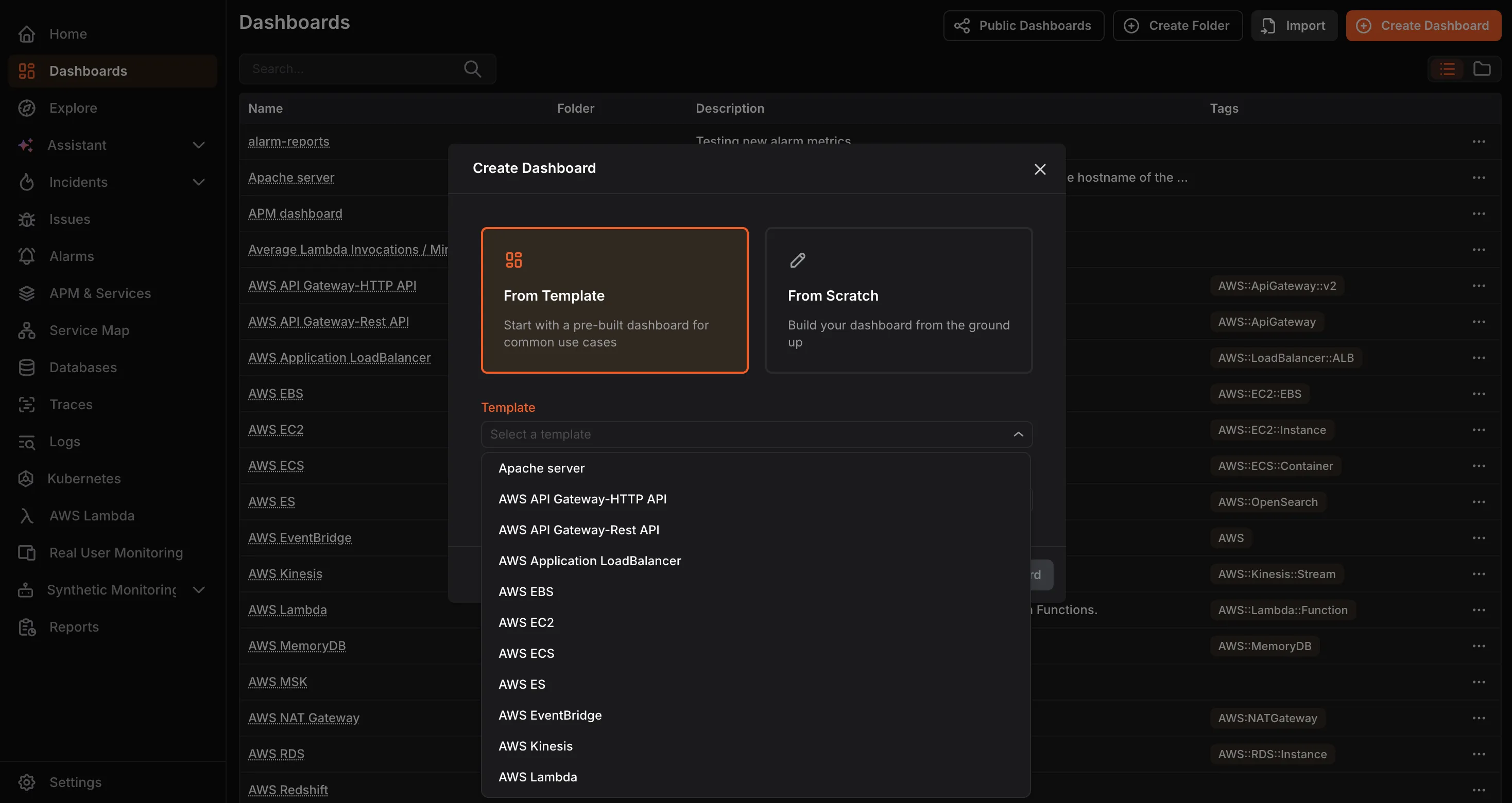
Task: Switch to list view icon
Action: point(1448,69)
